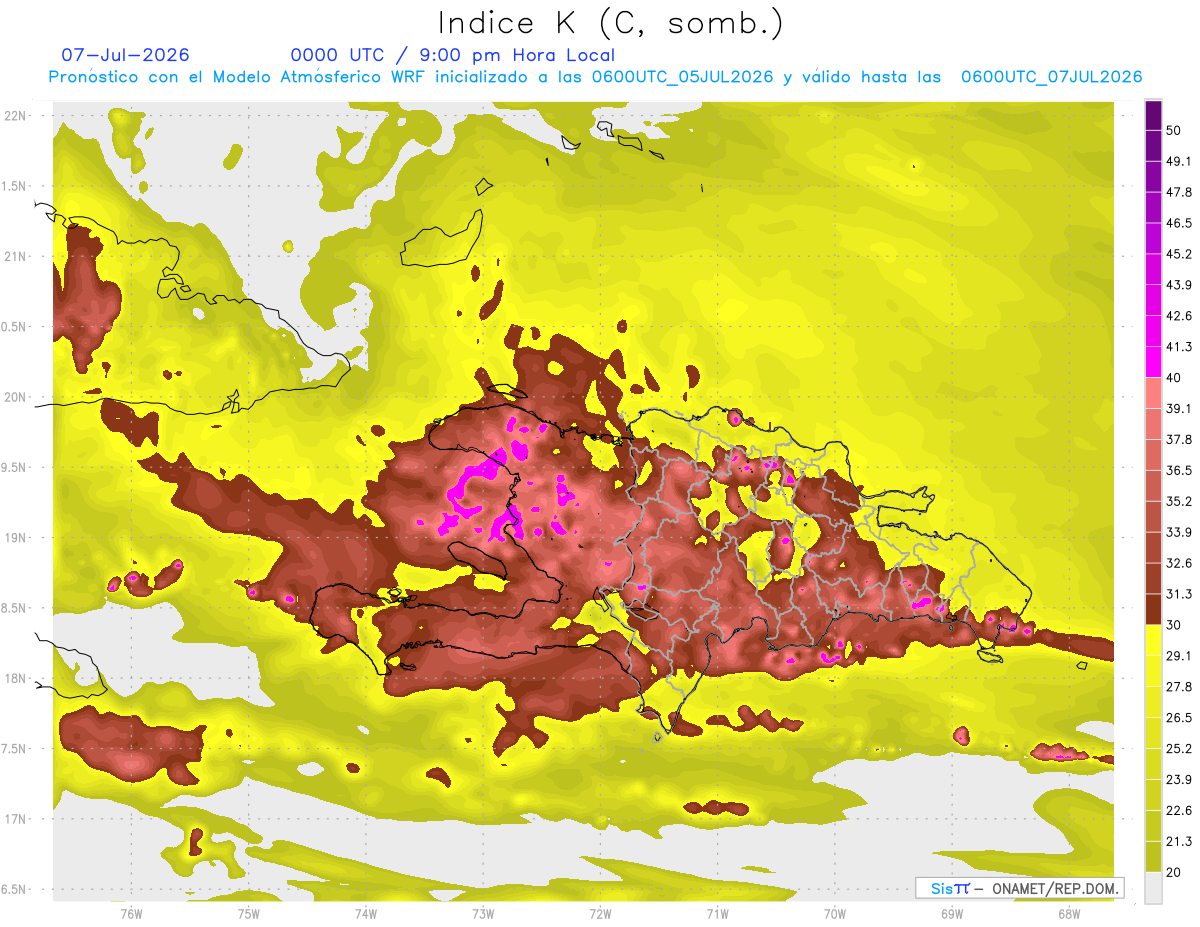
Task: Click the legend value '45.2'
Action: coord(1179,254)
